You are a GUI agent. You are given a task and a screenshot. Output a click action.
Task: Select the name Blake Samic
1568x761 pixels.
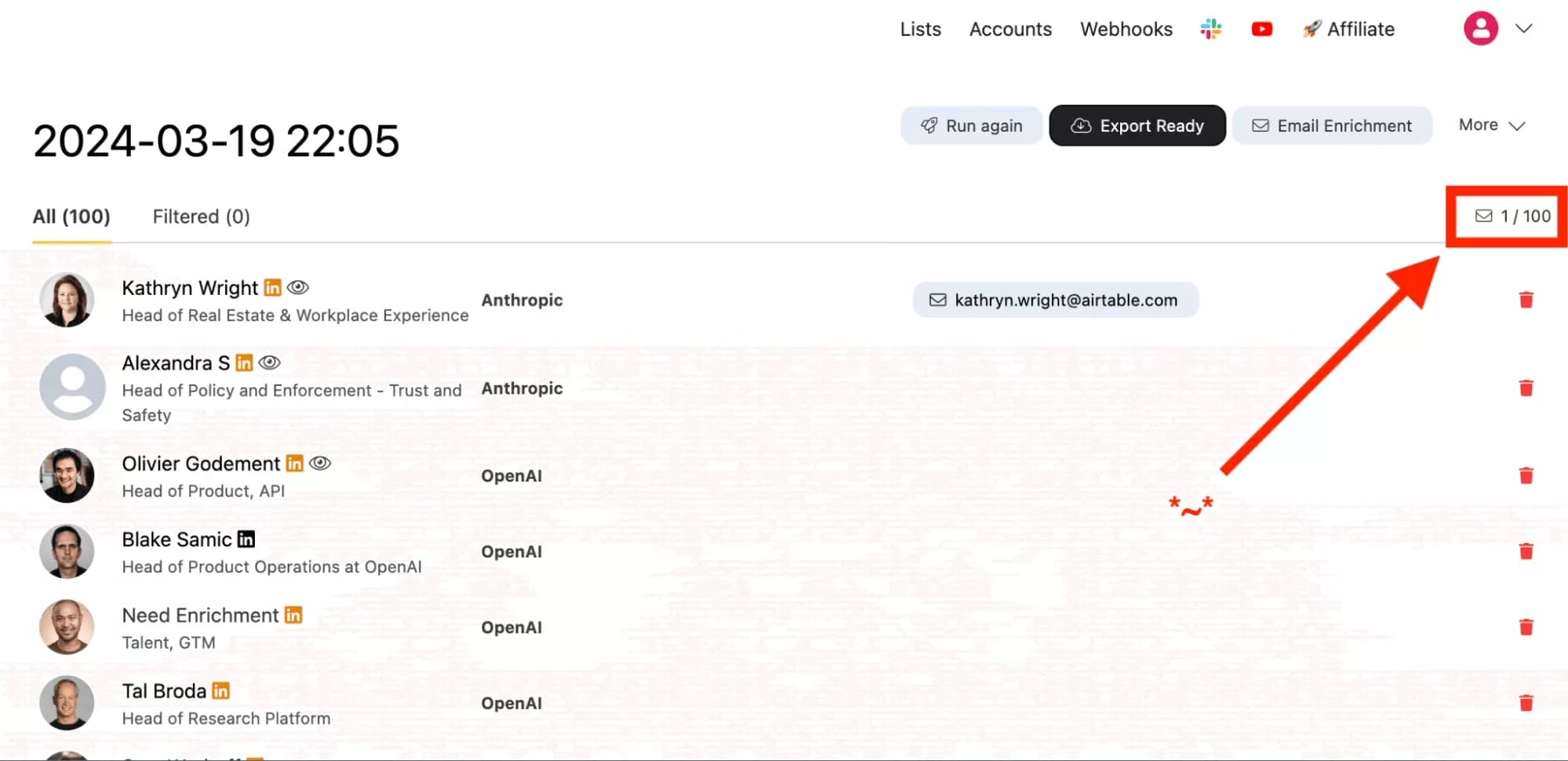tap(176, 540)
